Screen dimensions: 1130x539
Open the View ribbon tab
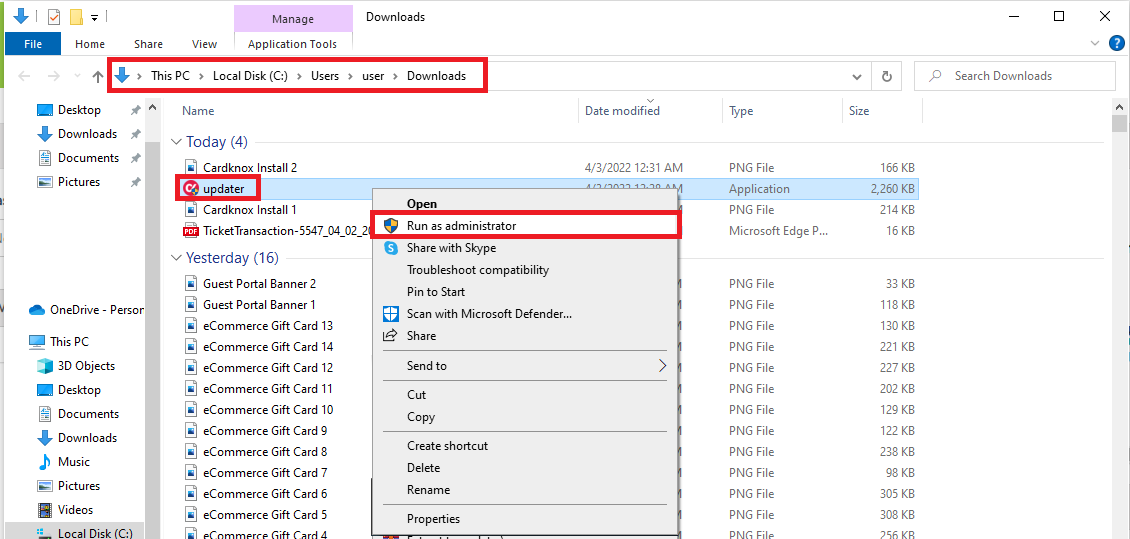coord(205,44)
